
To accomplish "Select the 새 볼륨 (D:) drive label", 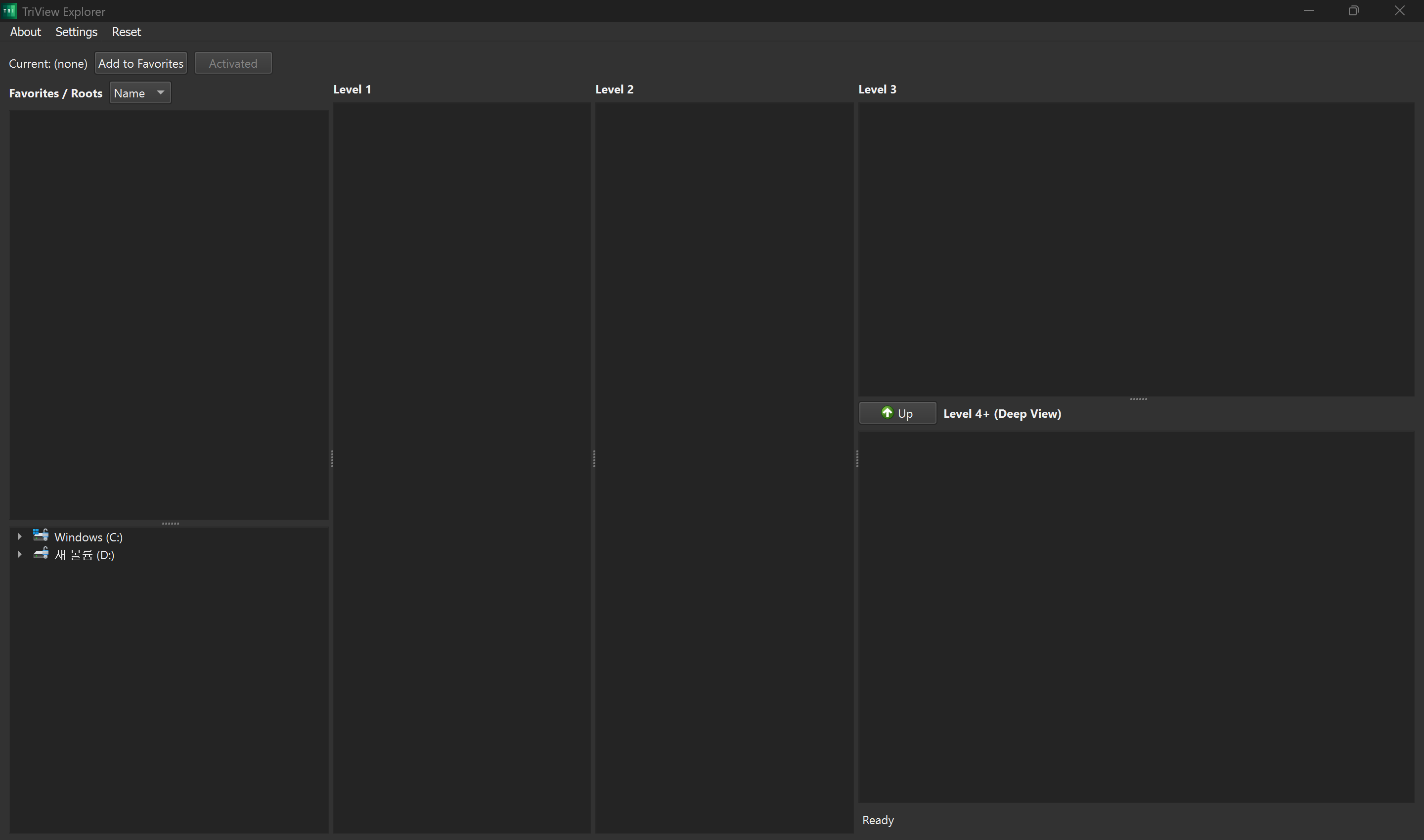I will click(85, 555).
